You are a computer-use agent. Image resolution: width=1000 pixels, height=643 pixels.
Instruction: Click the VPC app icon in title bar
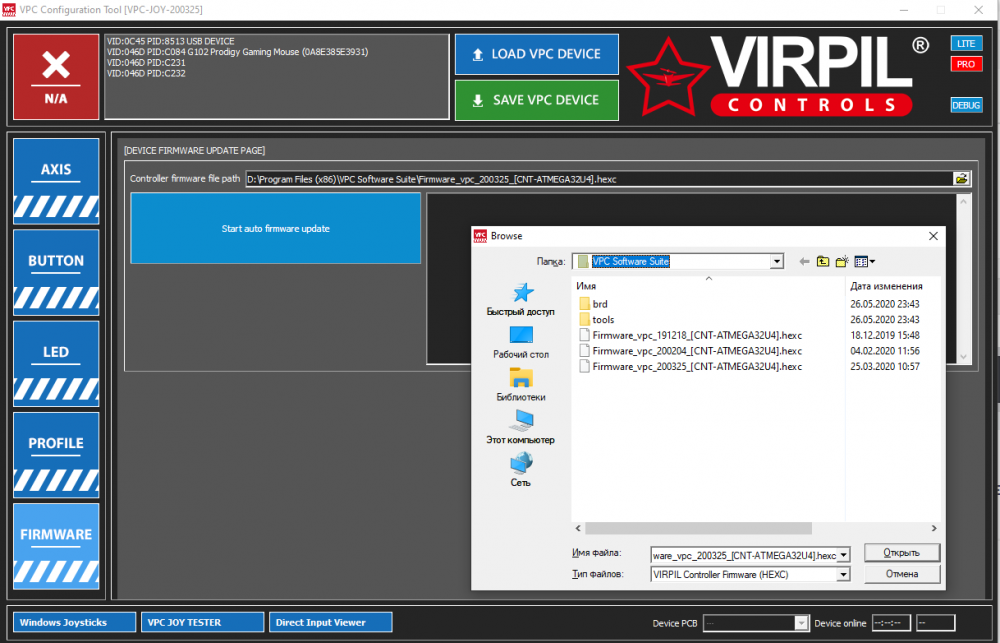tap(9, 10)
